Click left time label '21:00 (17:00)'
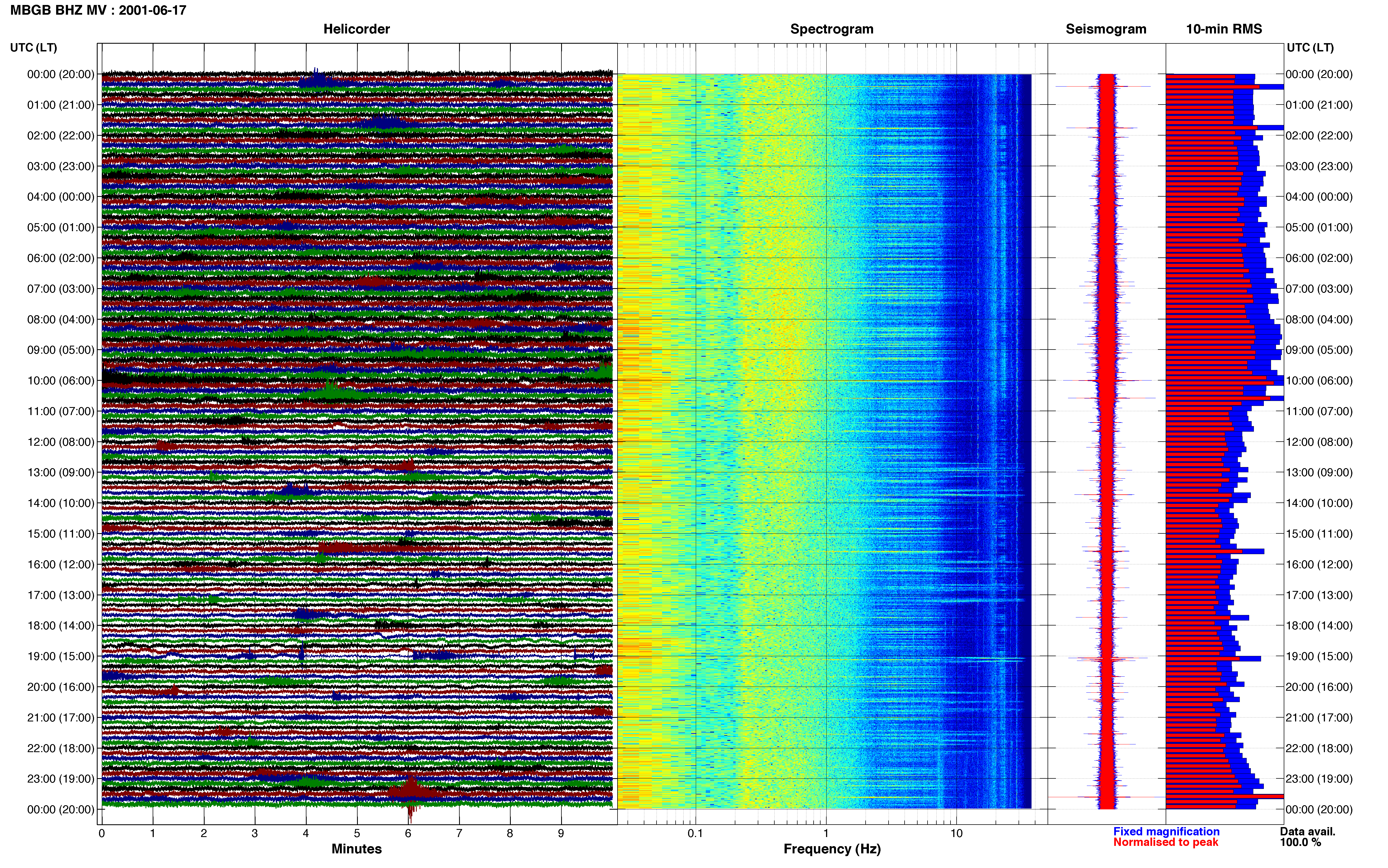Viewport: 1388px width, 868px height. (x=61, y=718)
